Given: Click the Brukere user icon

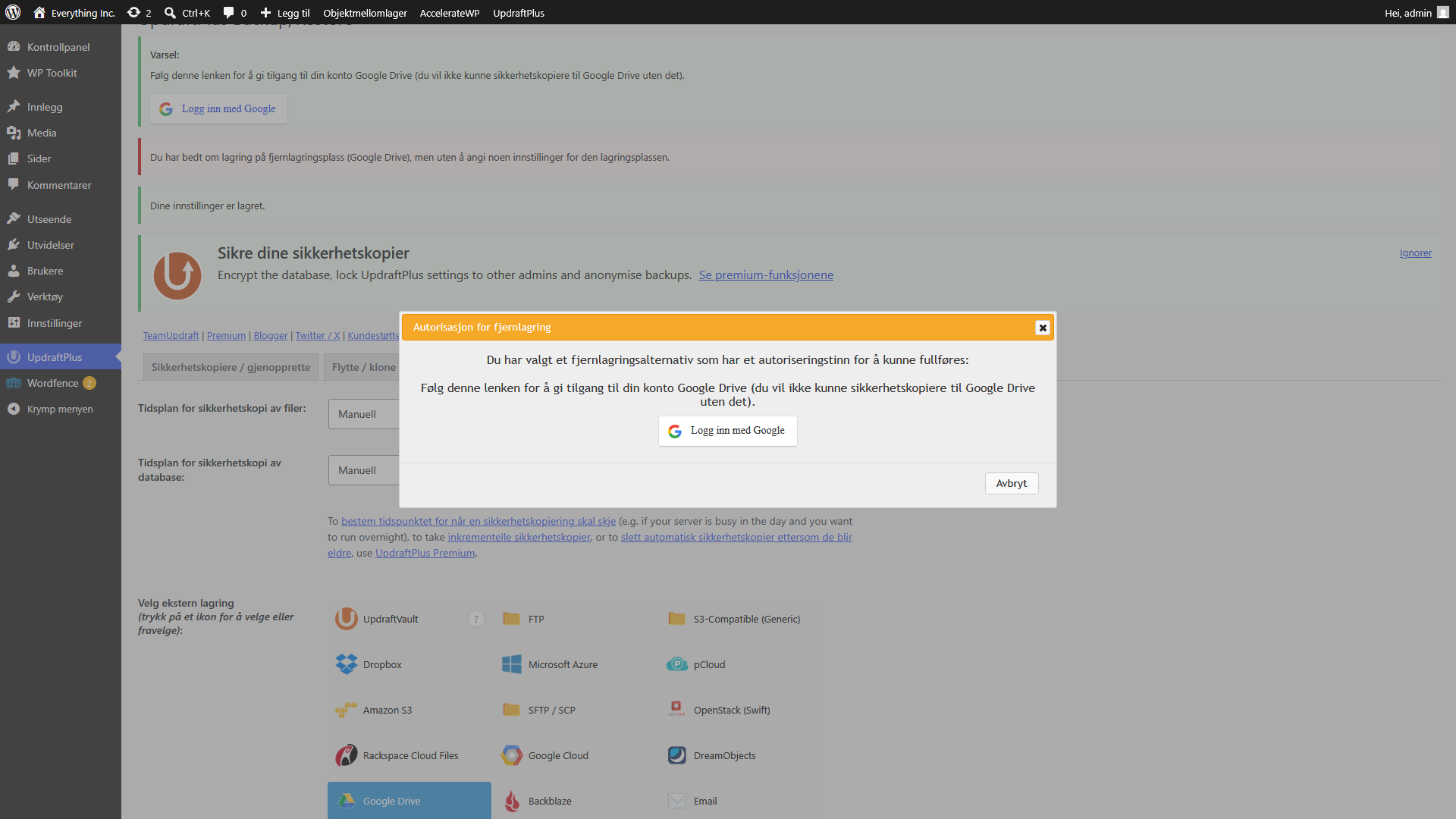Looking at the screenshot, I should point(14,271).
